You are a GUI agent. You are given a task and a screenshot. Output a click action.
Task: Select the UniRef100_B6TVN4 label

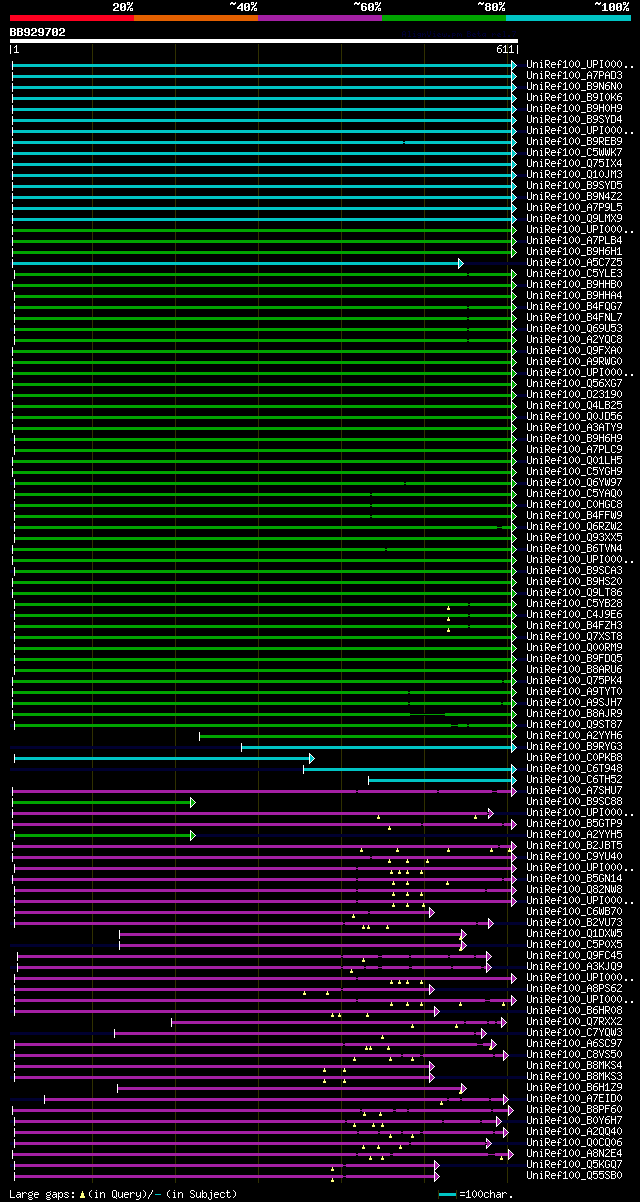pyautogui.click(x=575, y=548)
